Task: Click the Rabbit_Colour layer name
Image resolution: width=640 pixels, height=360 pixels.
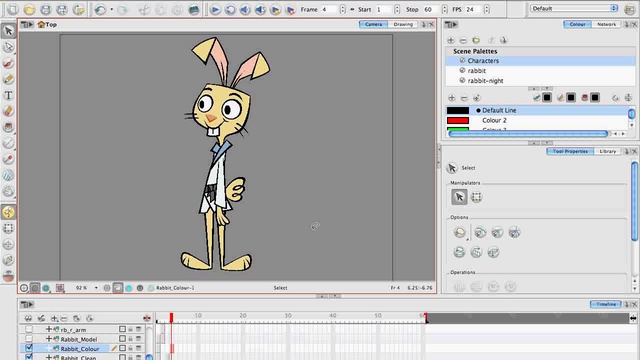Action: (80, 349)
